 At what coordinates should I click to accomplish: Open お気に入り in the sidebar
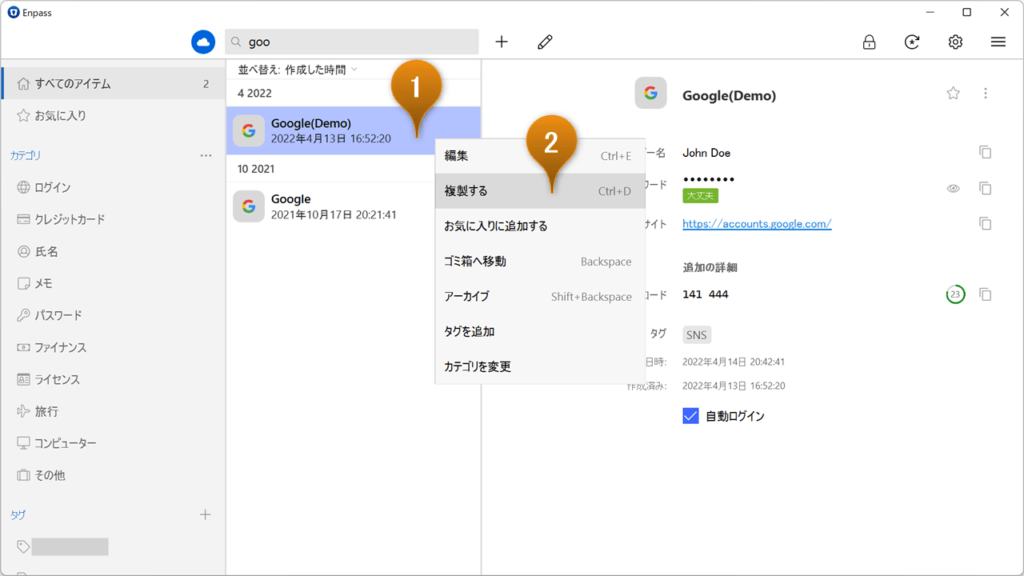(113, 116)
